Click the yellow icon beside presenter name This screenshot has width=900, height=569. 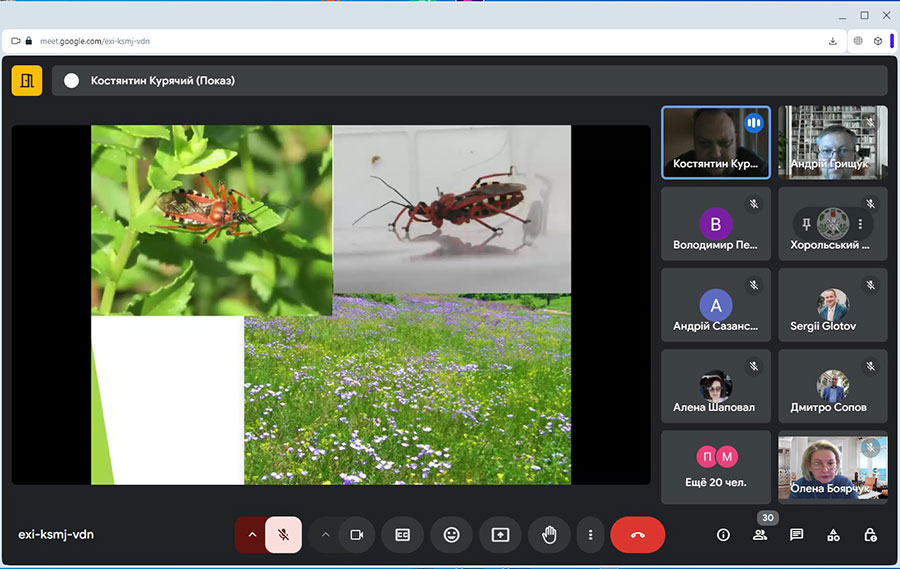pos(27,80)
